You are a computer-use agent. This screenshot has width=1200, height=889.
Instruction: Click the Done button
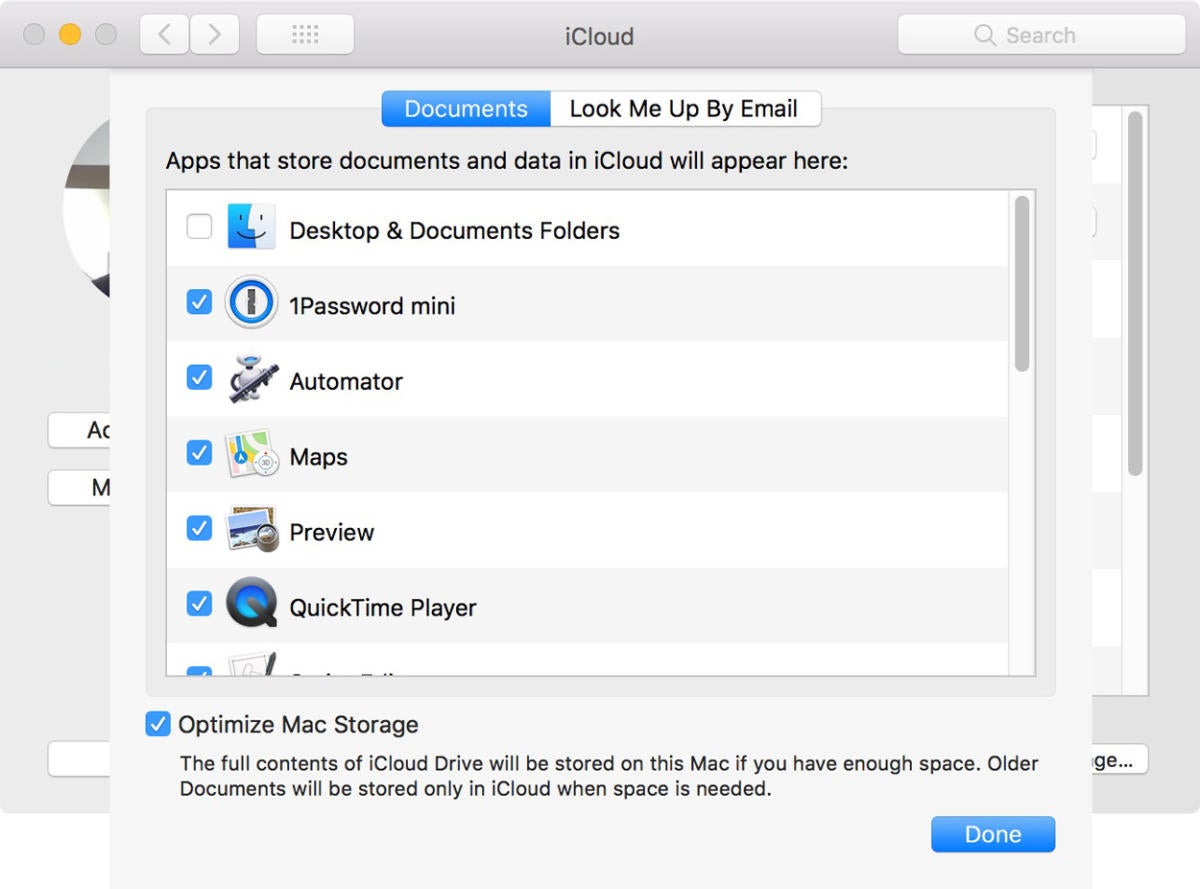pyautogui.click(x=993, y=834)
